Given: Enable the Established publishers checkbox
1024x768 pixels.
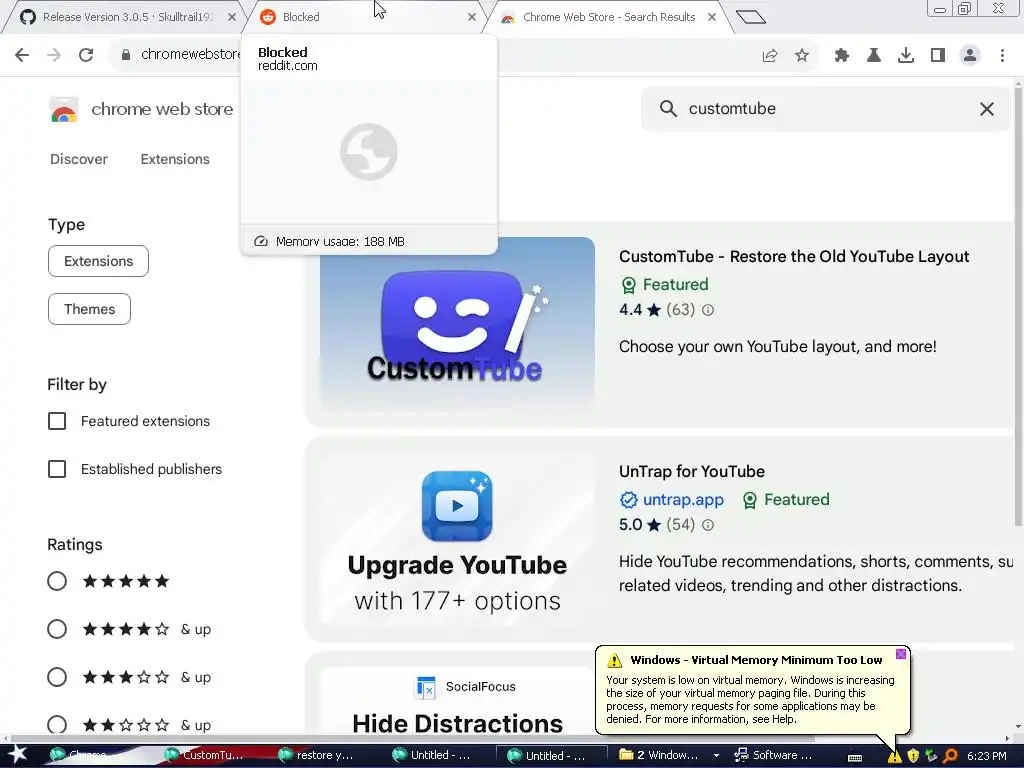Looking at the screenshot, I should coord(57,470).
